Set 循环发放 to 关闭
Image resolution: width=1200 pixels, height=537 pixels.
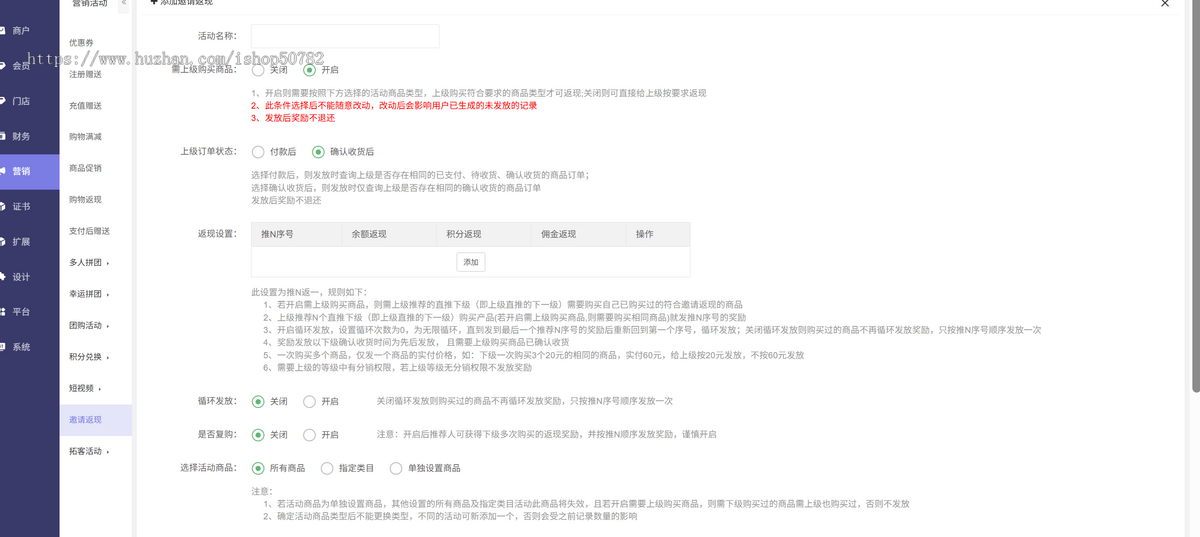pos(270,401)
